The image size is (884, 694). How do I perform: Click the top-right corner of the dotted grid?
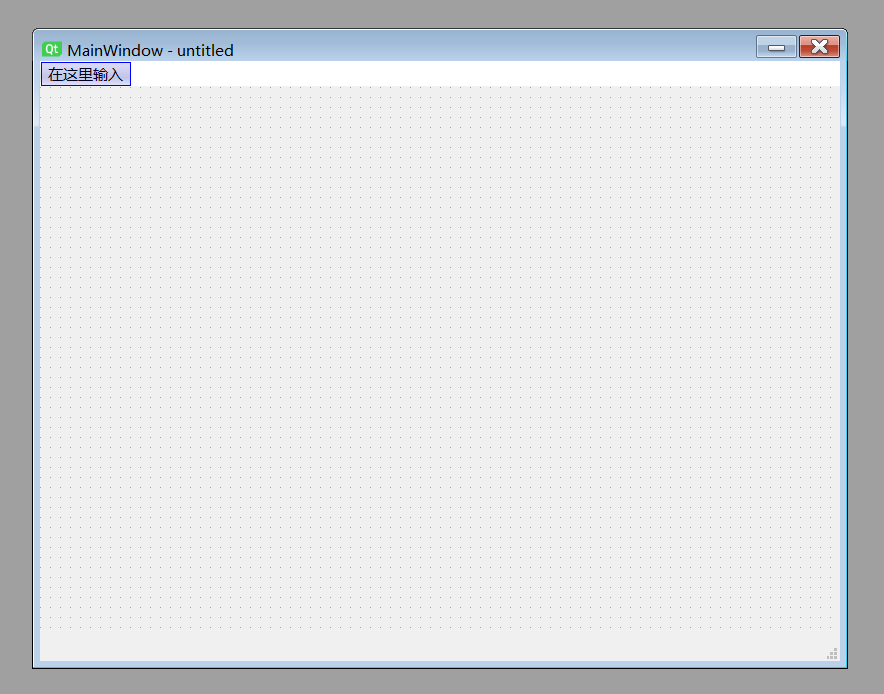(x=835, y=90)
